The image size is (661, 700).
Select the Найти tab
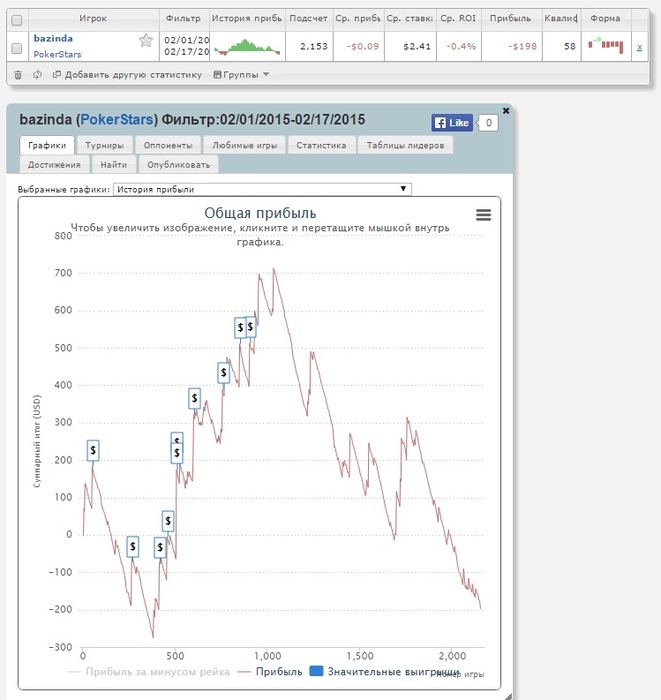coord(114,165)
